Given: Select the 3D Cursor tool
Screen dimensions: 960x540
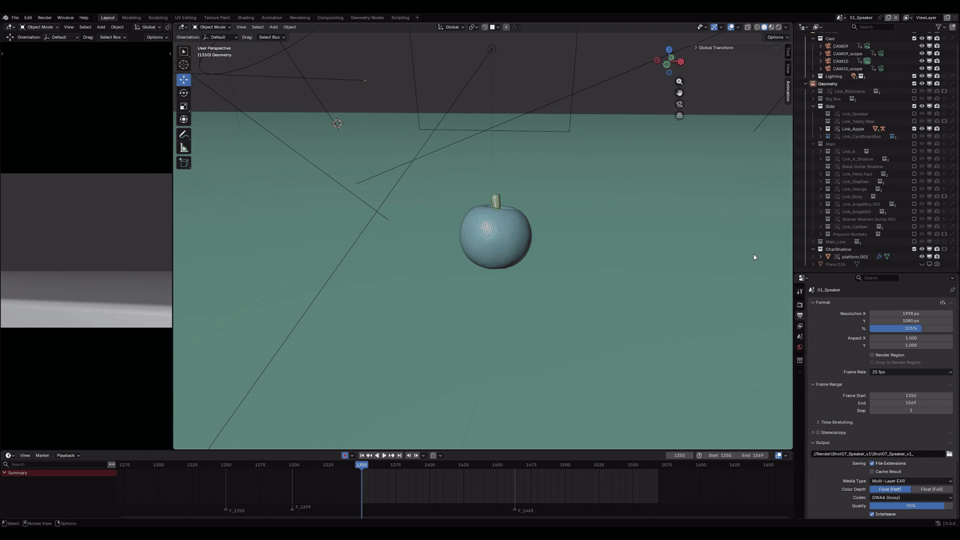Looking at the screenshot, I should click(x=184, y=65).
